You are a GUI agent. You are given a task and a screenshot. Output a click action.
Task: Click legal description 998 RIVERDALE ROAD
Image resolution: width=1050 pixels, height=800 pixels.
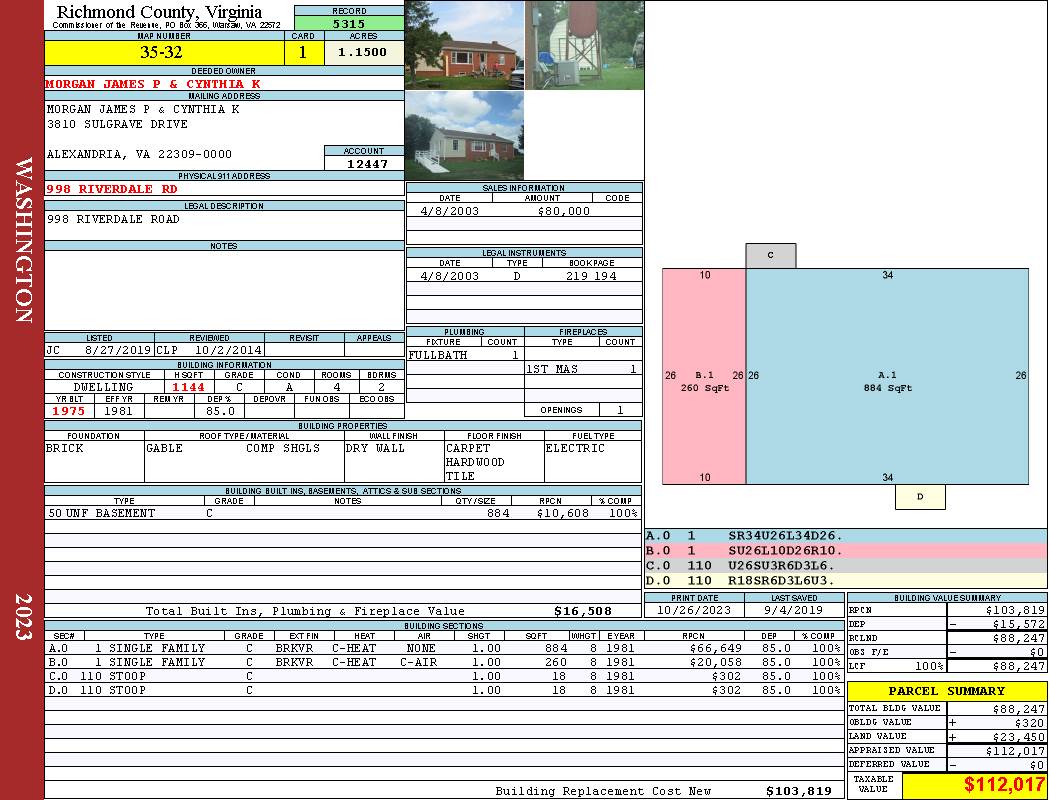[113, 219]
